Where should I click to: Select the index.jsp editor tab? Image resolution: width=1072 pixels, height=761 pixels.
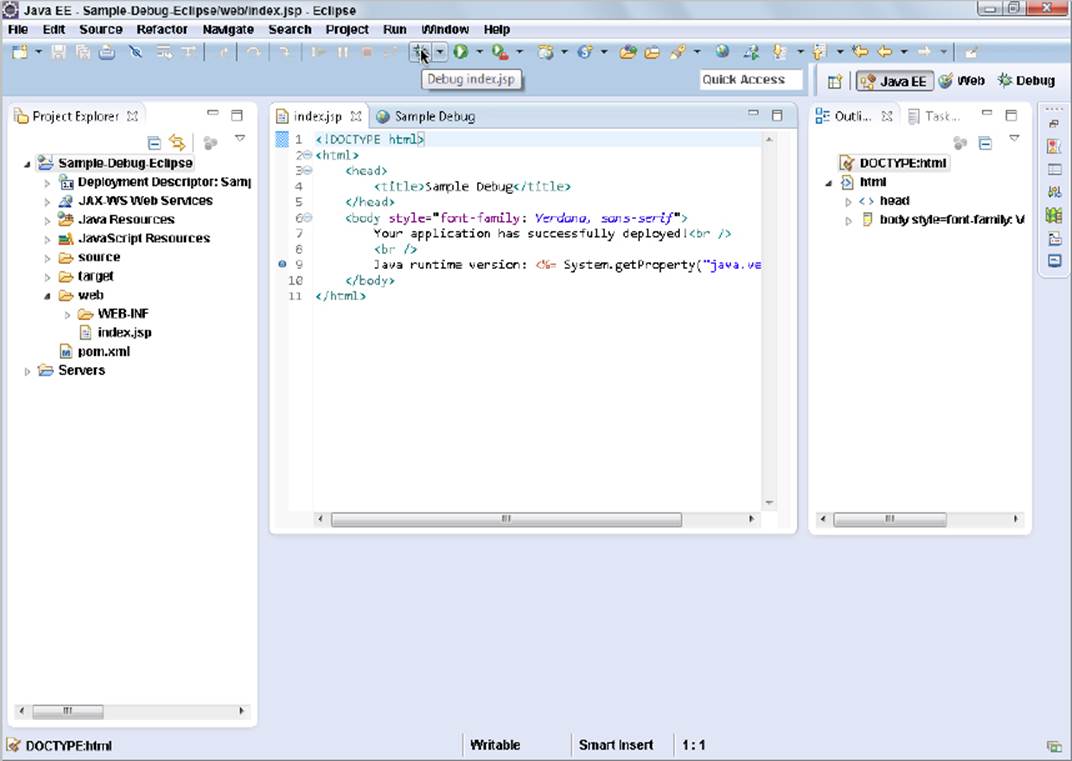[x=317, y=116]
